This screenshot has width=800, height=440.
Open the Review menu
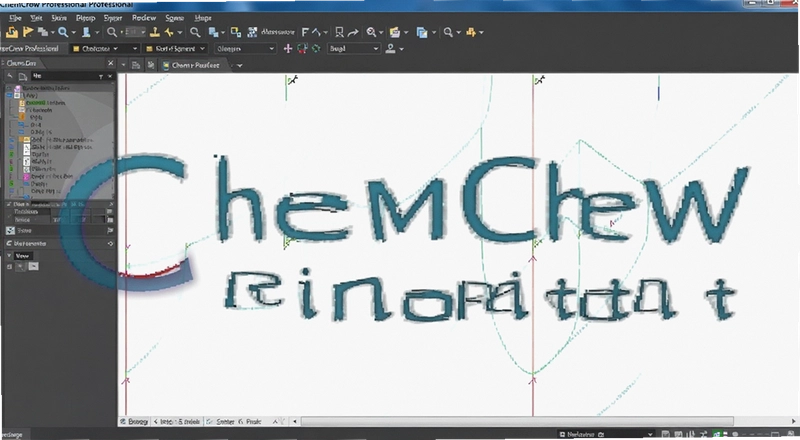[x=144, y=17]
